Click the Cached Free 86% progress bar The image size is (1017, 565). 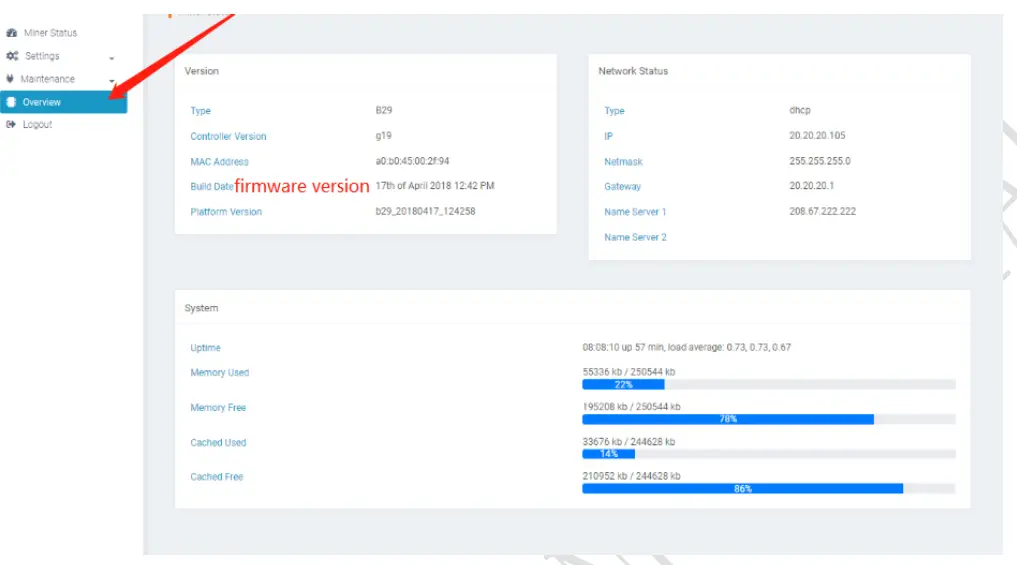[769, 488]
